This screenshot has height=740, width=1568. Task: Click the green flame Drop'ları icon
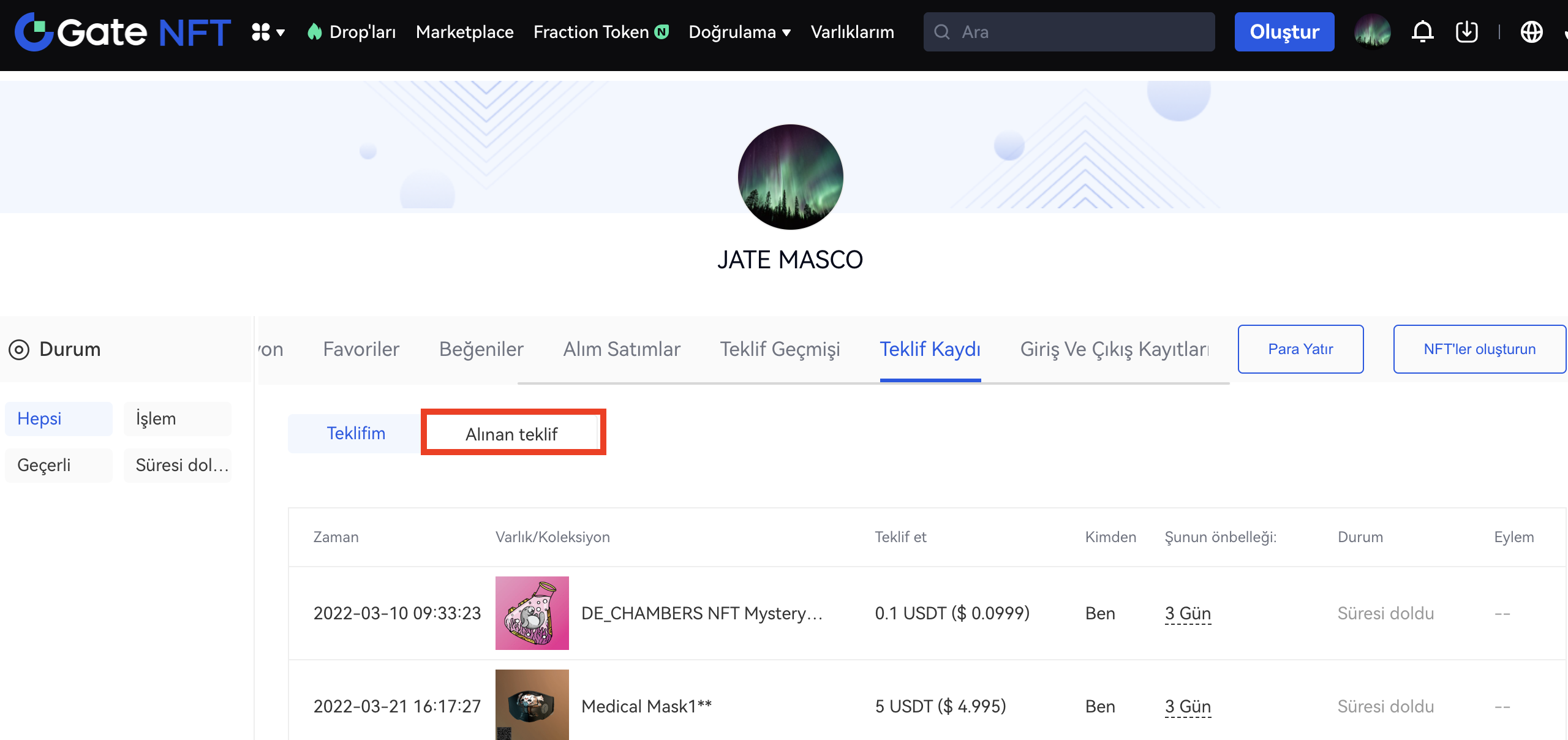pyautogui.click(x=315, y=32)
